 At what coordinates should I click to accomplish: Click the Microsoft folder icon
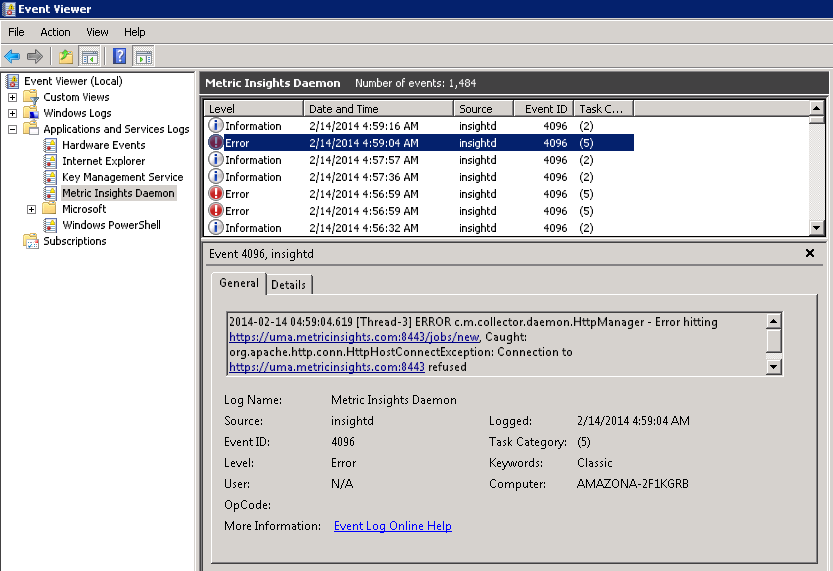tap(49, 209)
